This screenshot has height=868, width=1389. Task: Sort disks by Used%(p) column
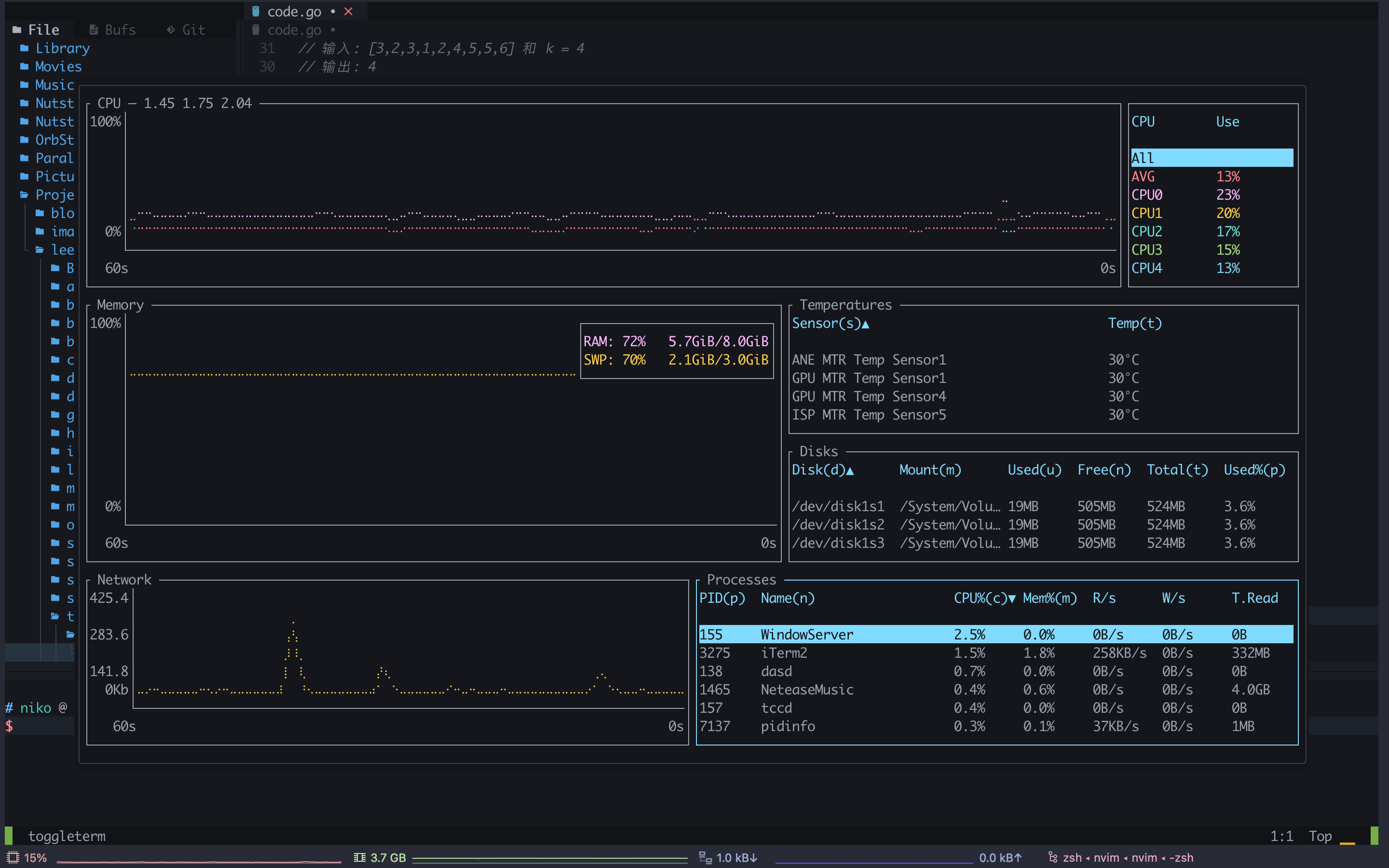point(1254,470)
